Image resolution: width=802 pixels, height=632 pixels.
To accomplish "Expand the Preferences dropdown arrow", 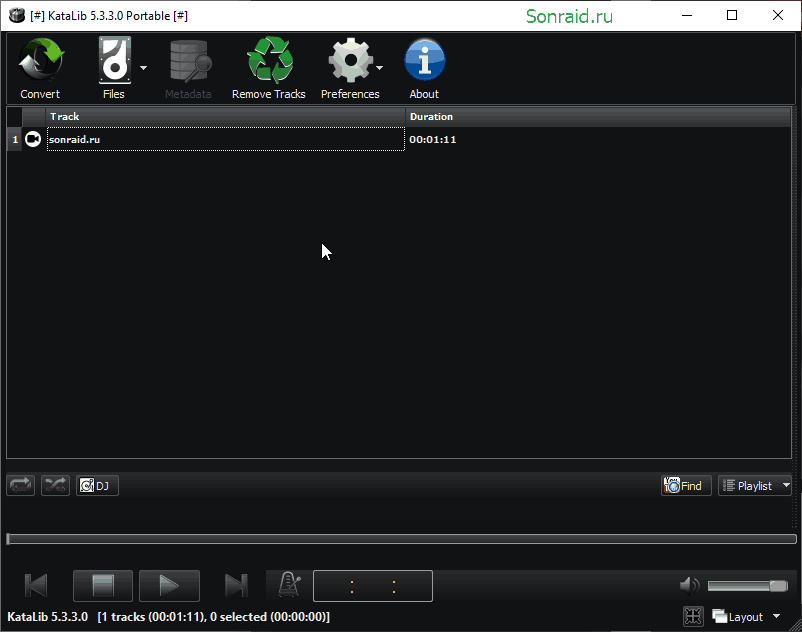I will [x=379, y=67].
